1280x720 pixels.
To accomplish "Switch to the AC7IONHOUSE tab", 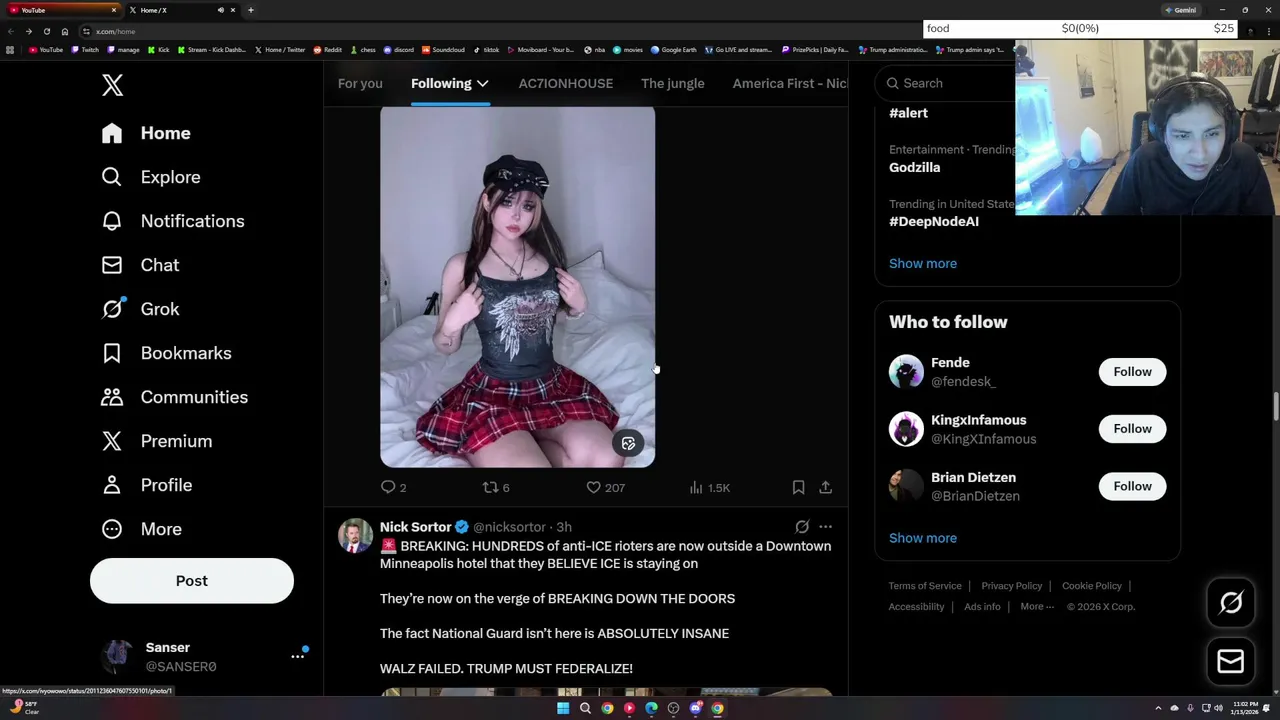I will tap(566, 83).
